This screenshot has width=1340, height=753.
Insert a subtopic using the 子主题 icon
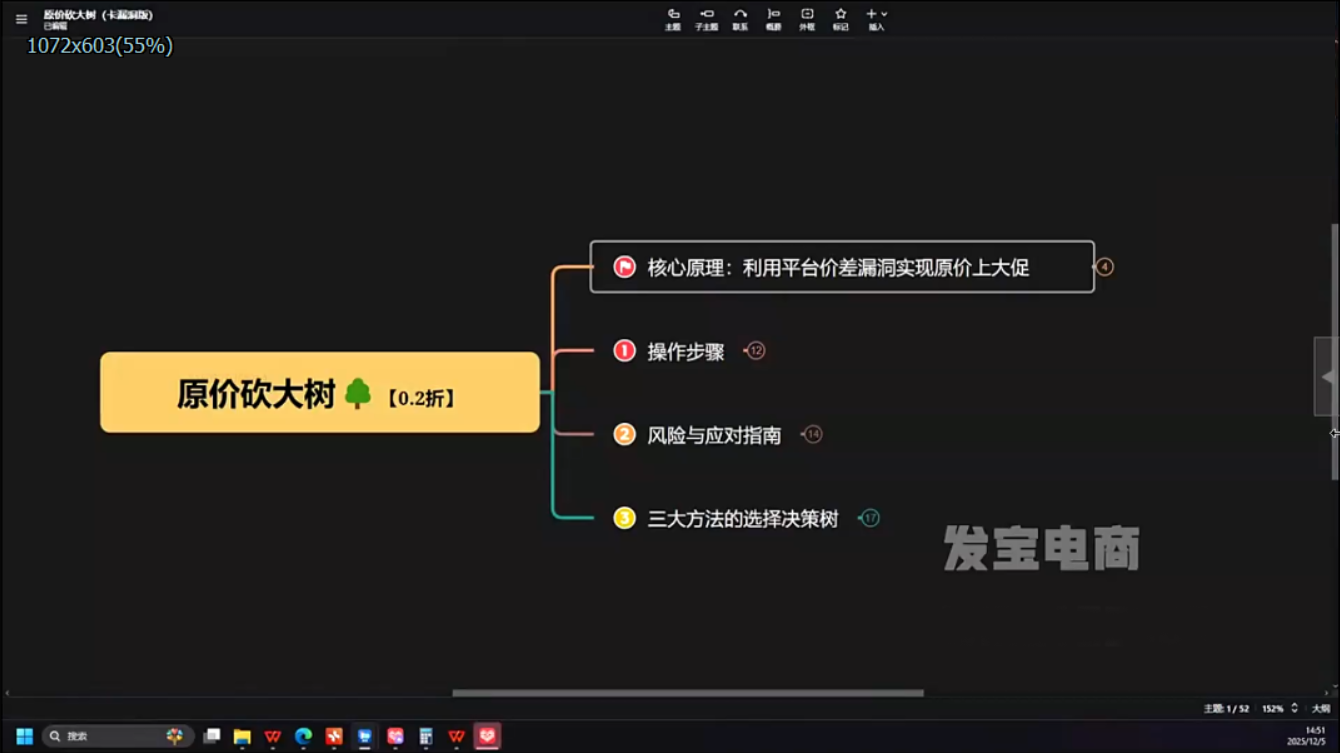click(x=707, y=19)
